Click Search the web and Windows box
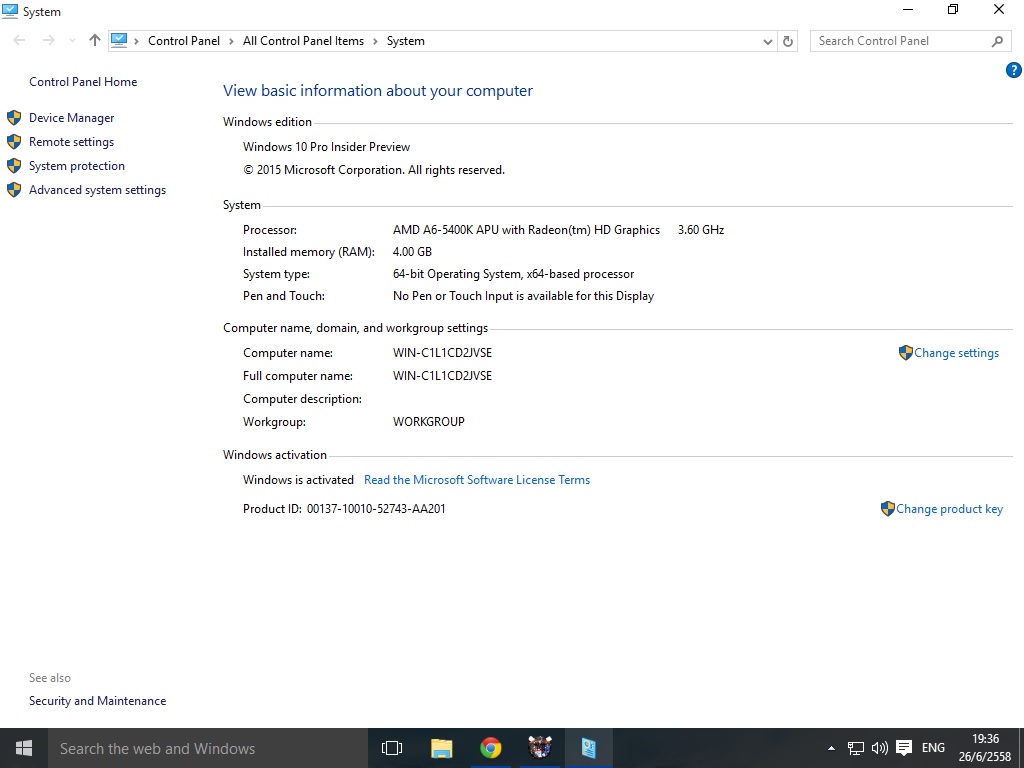The height and width of the screenshot is (768, 1024). click(x=208, y=748)
